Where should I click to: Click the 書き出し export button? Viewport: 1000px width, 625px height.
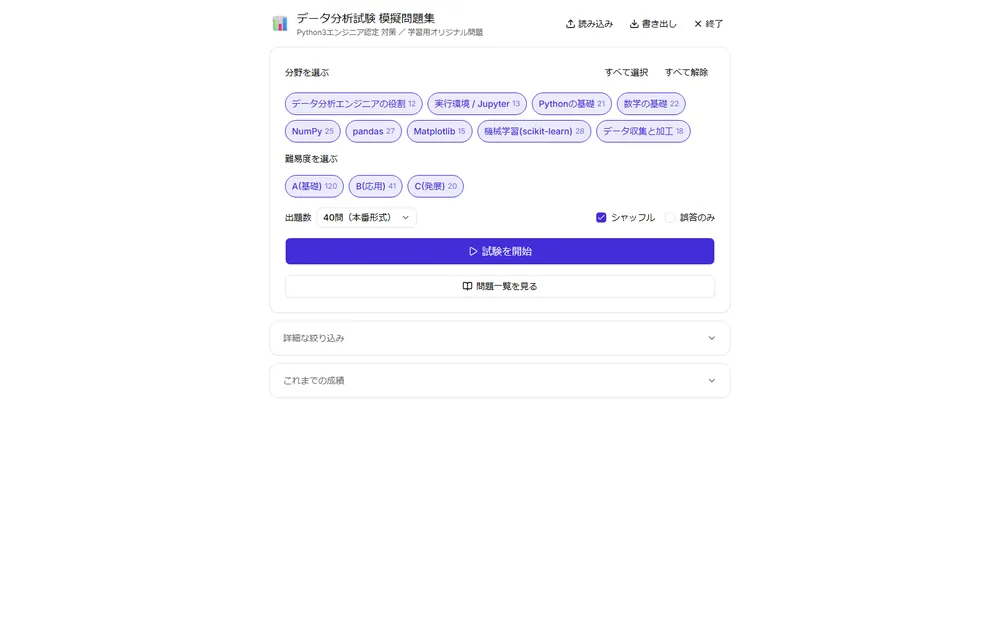(x=653, y=24)
